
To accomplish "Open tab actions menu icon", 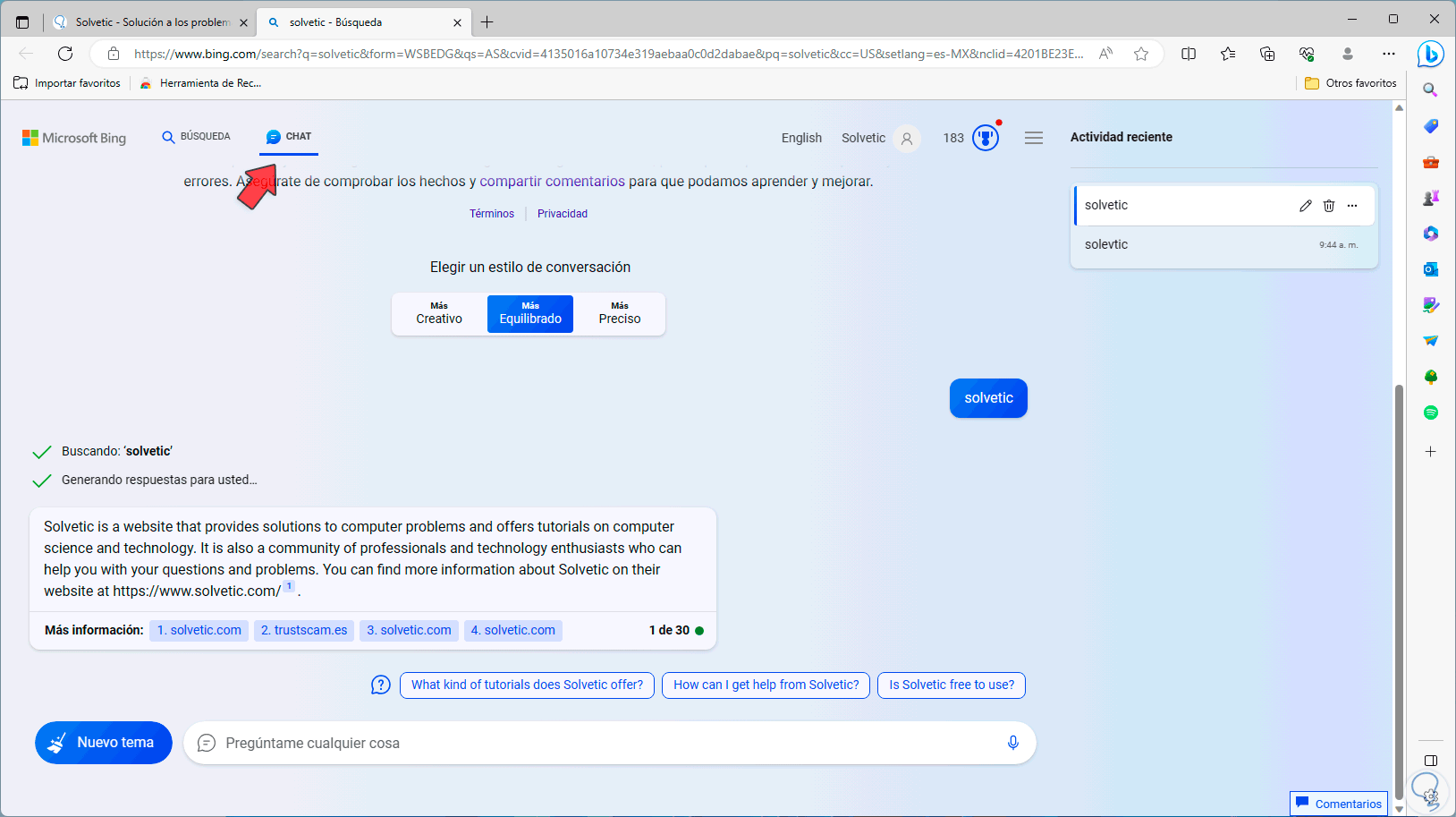I will click(x=22, y=21).
